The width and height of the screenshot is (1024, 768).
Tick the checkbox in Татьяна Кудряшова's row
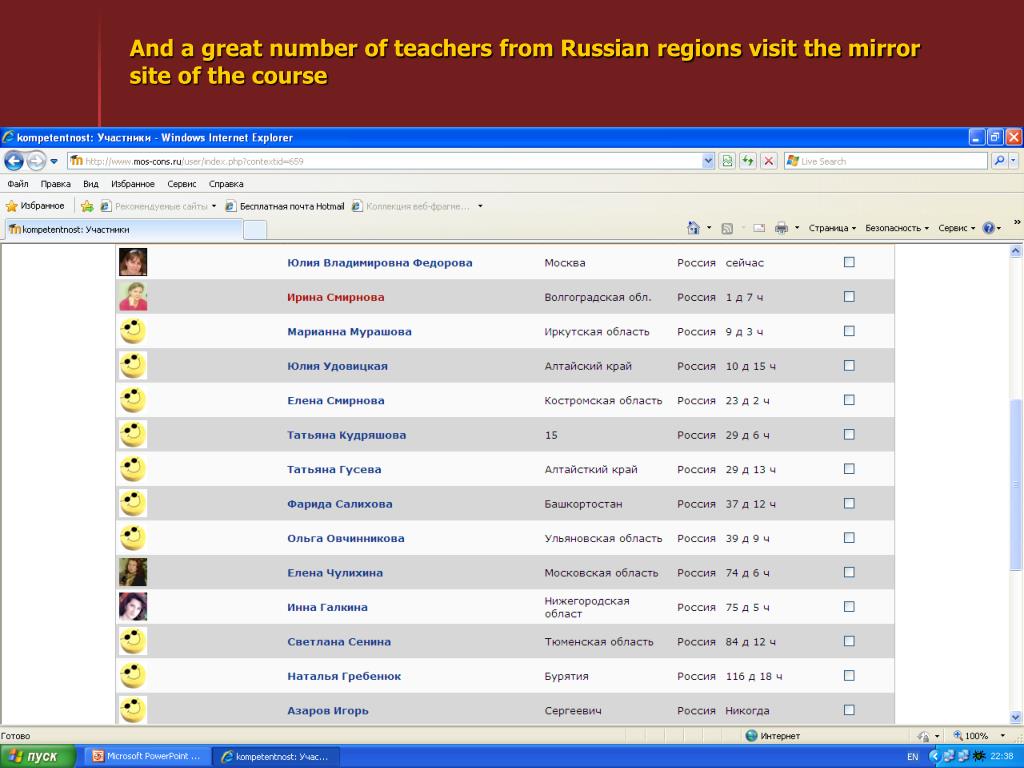coord(849,434)
